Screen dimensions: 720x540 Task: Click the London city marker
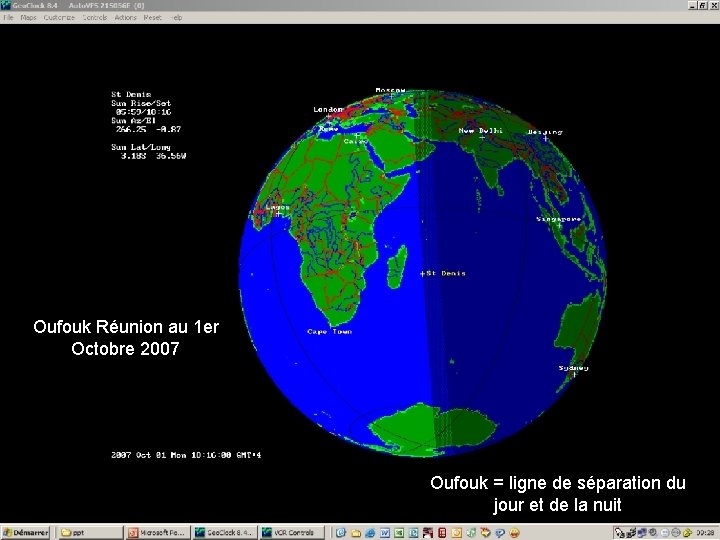point(329,117)
